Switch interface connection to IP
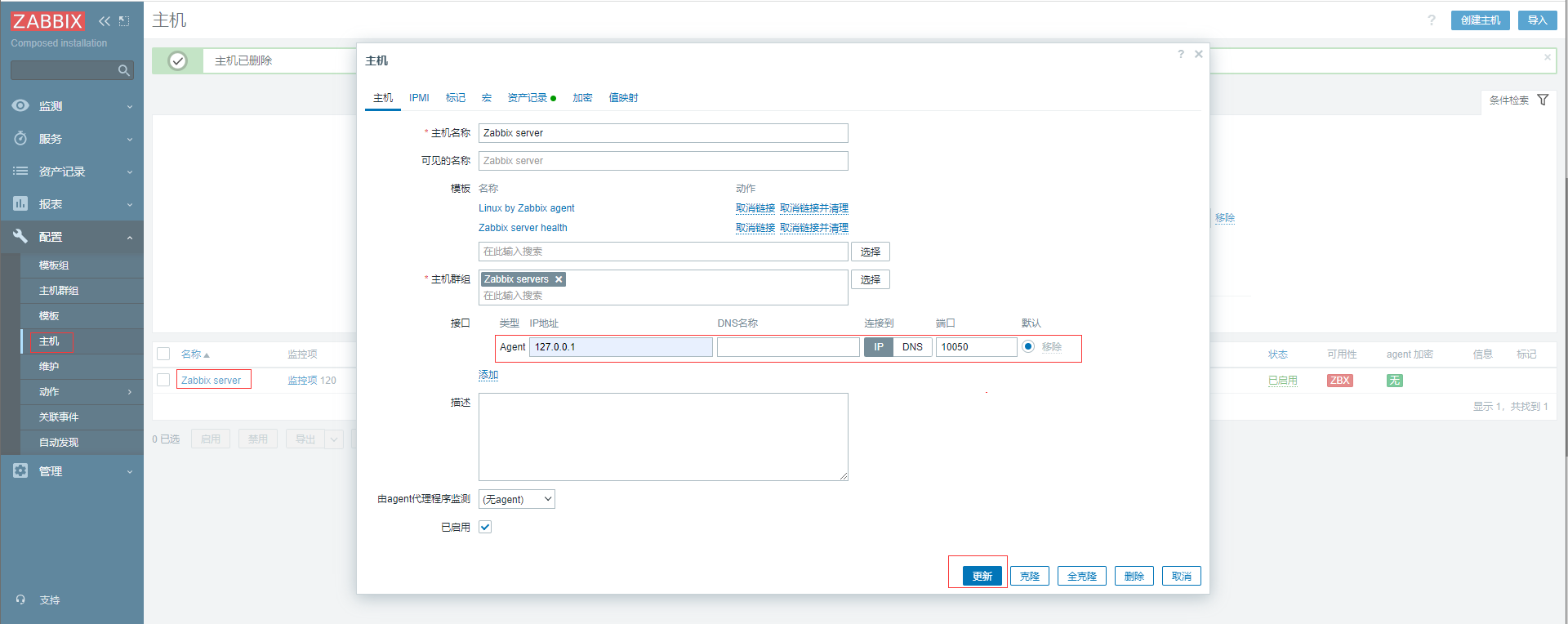 click(879, 347)
